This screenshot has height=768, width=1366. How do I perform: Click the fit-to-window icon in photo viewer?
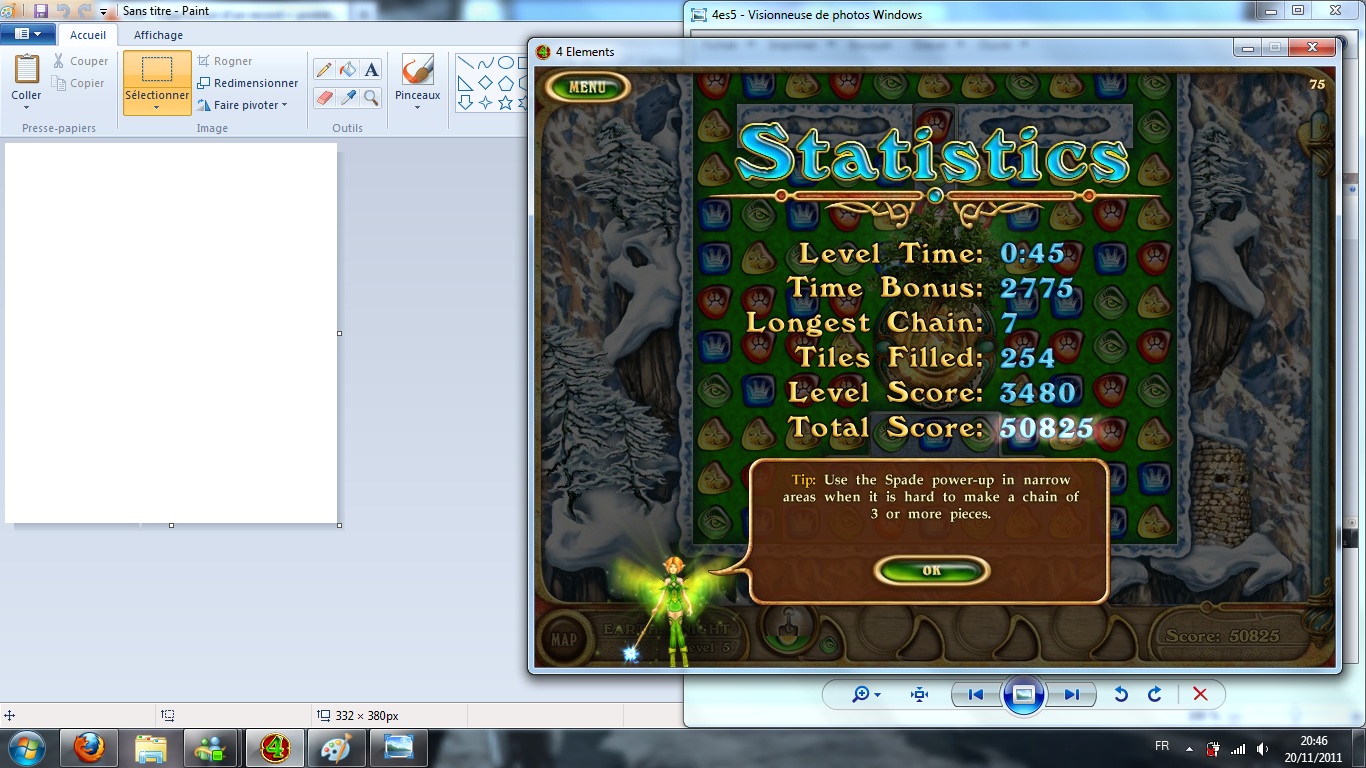point(919,694)
